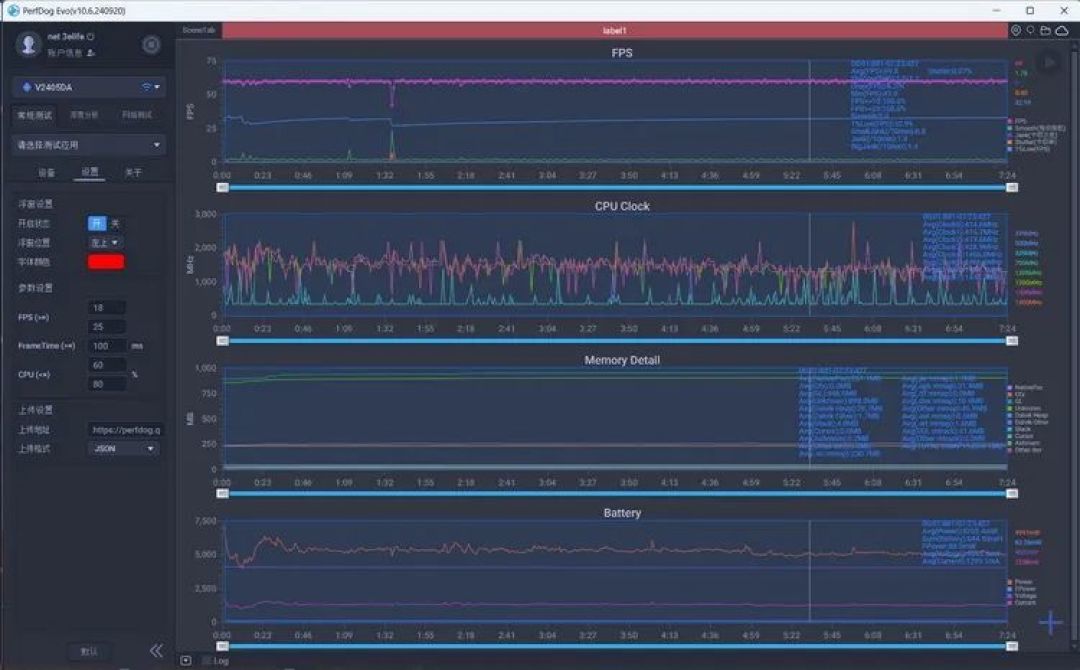Screen dimensions: 1080x670
Task: Click the user avatar icon
Action: pos(28,44)
